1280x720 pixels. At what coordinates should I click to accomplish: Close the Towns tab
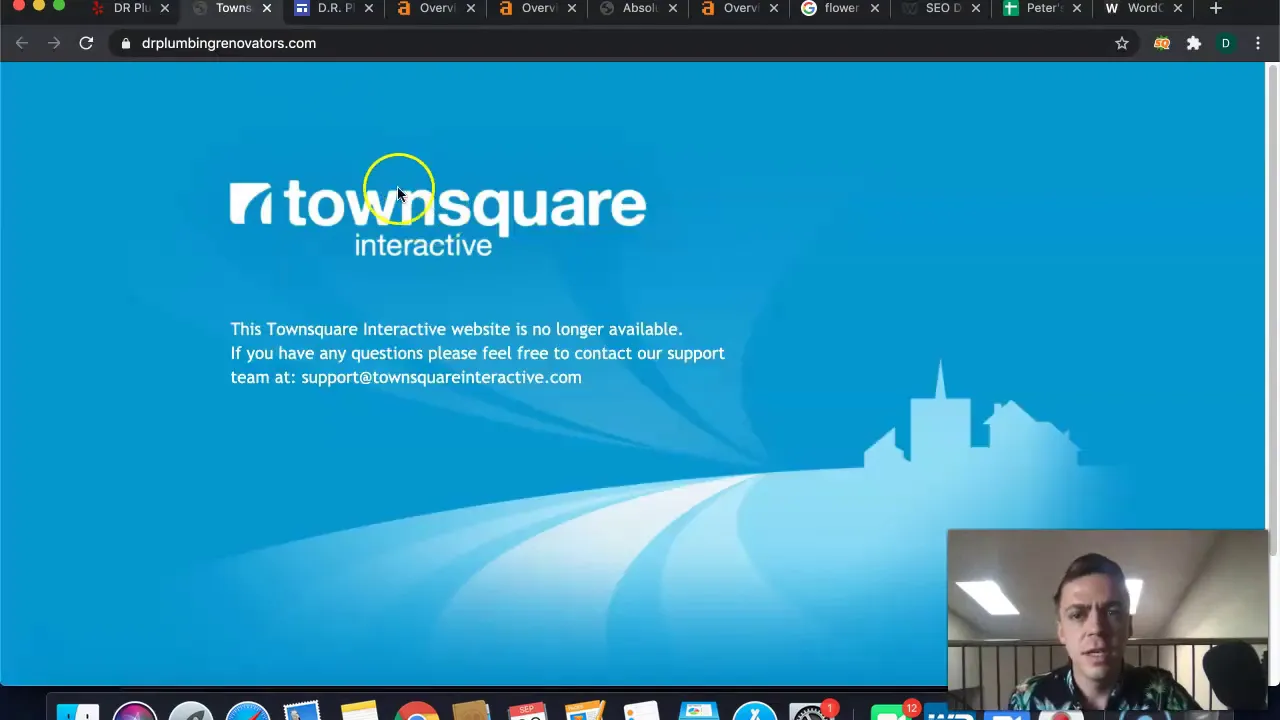click(x=267, y=8)
